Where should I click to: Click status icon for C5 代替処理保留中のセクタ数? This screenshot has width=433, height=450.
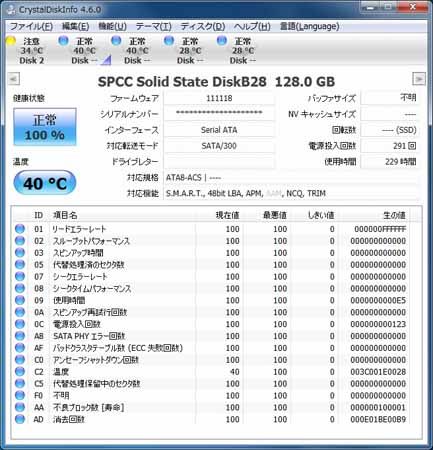(20, 384)
